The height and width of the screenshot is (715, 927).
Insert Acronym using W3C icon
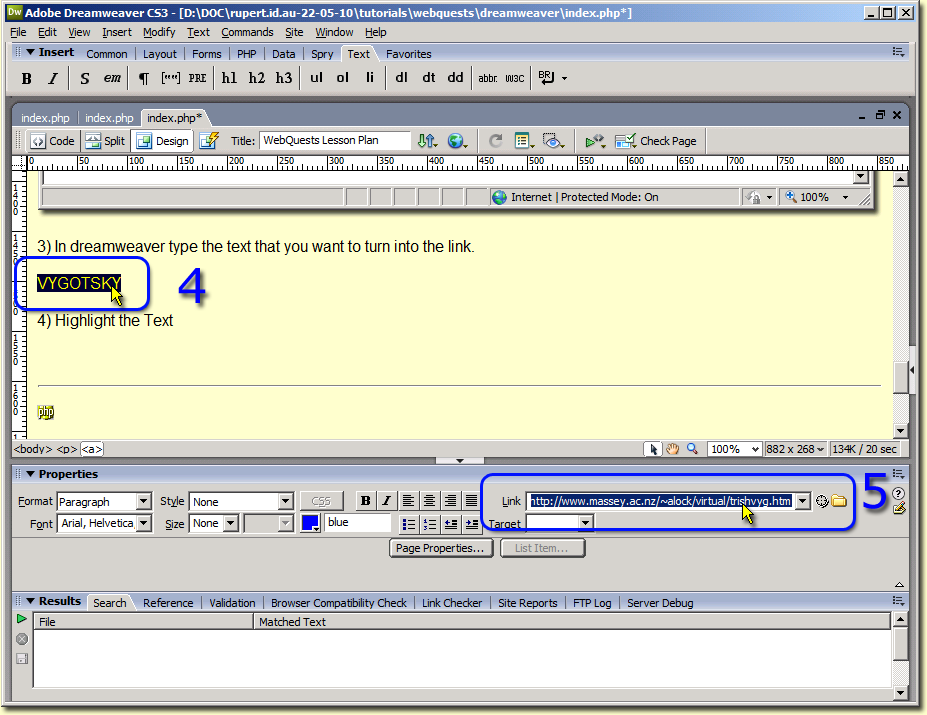click(514, 78)
